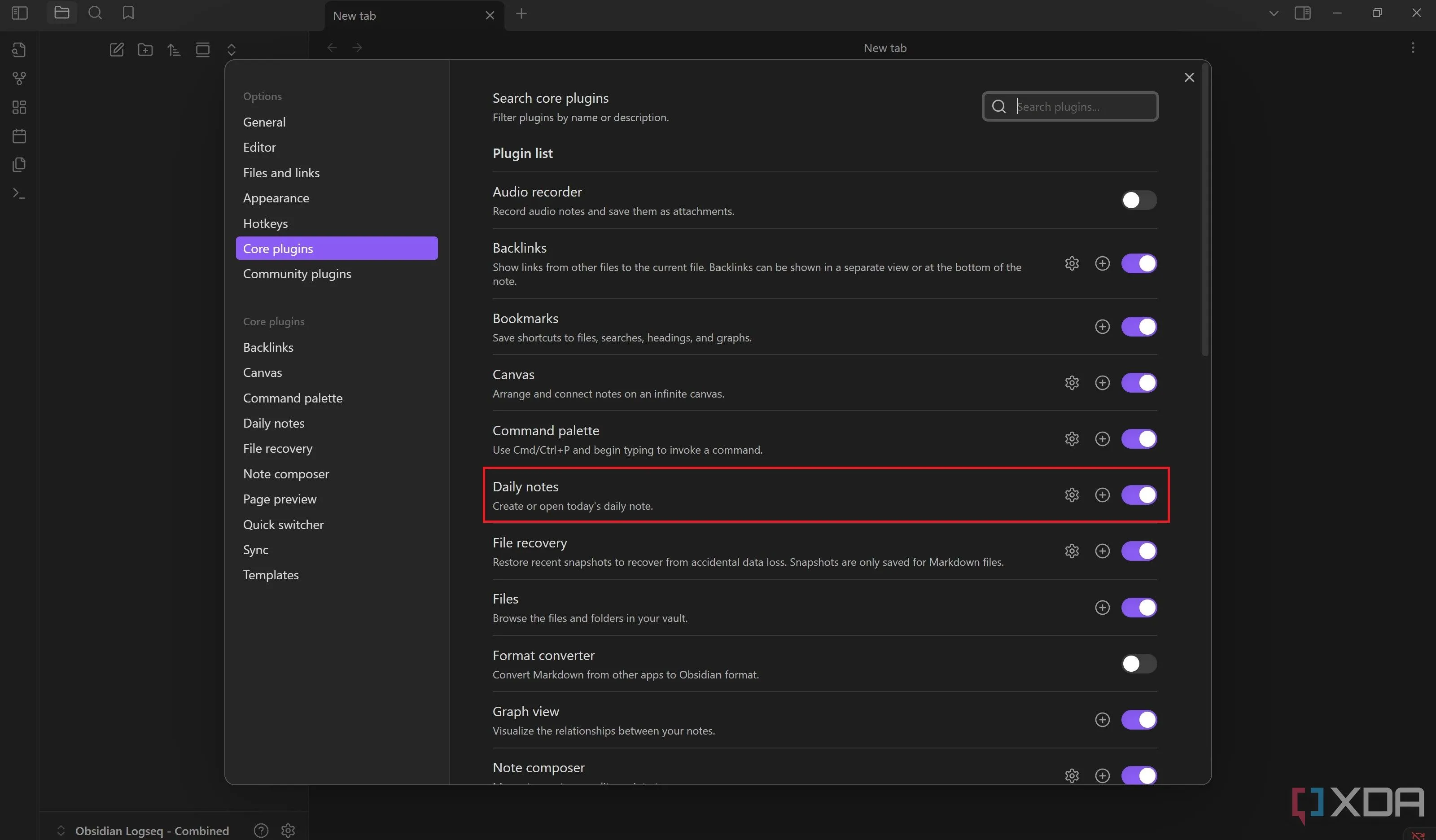Screen dimensions: 1436x840
Task: Disable the Canvas plugin toggle
Action: coord(1139,382)
